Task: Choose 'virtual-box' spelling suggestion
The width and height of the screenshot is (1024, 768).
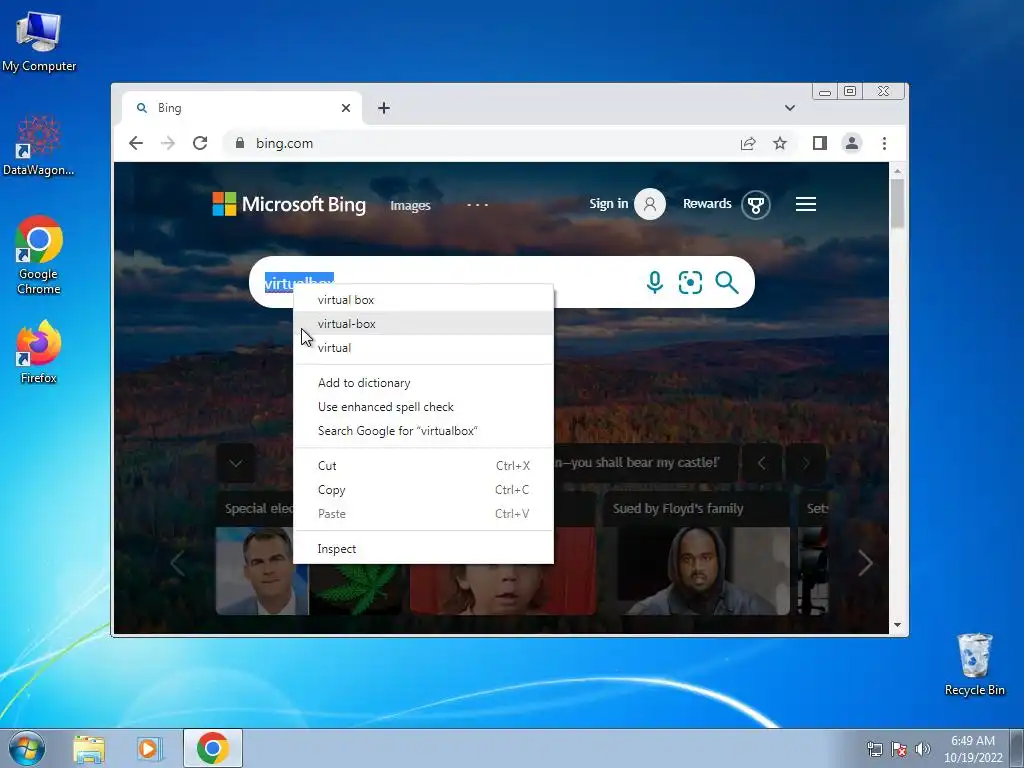Action: [423, 324]
